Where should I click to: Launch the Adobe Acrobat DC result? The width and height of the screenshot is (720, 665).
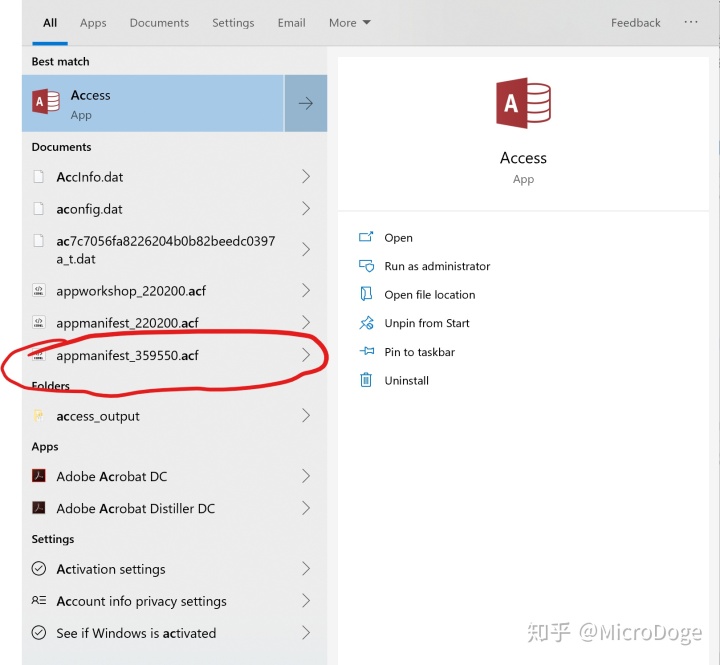pyautogui.click(x=174, y=476)
